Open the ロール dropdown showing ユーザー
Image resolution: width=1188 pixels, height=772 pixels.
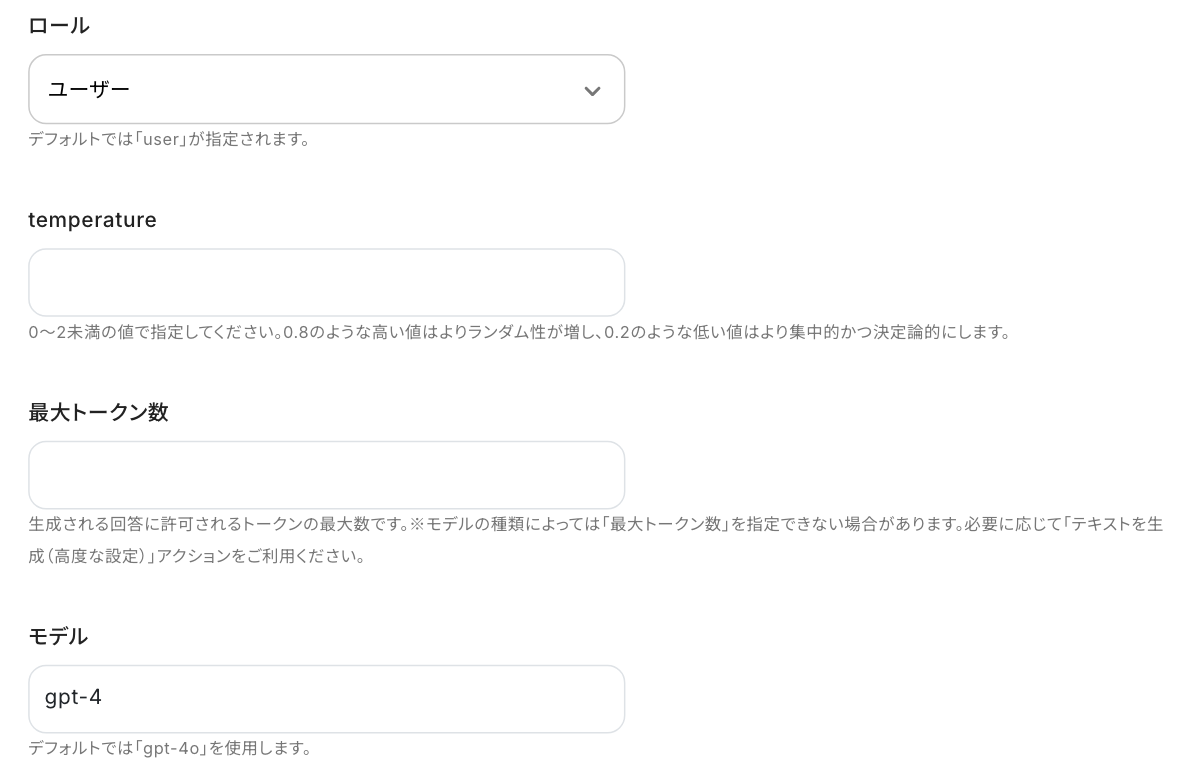click(x=326, y=89)
